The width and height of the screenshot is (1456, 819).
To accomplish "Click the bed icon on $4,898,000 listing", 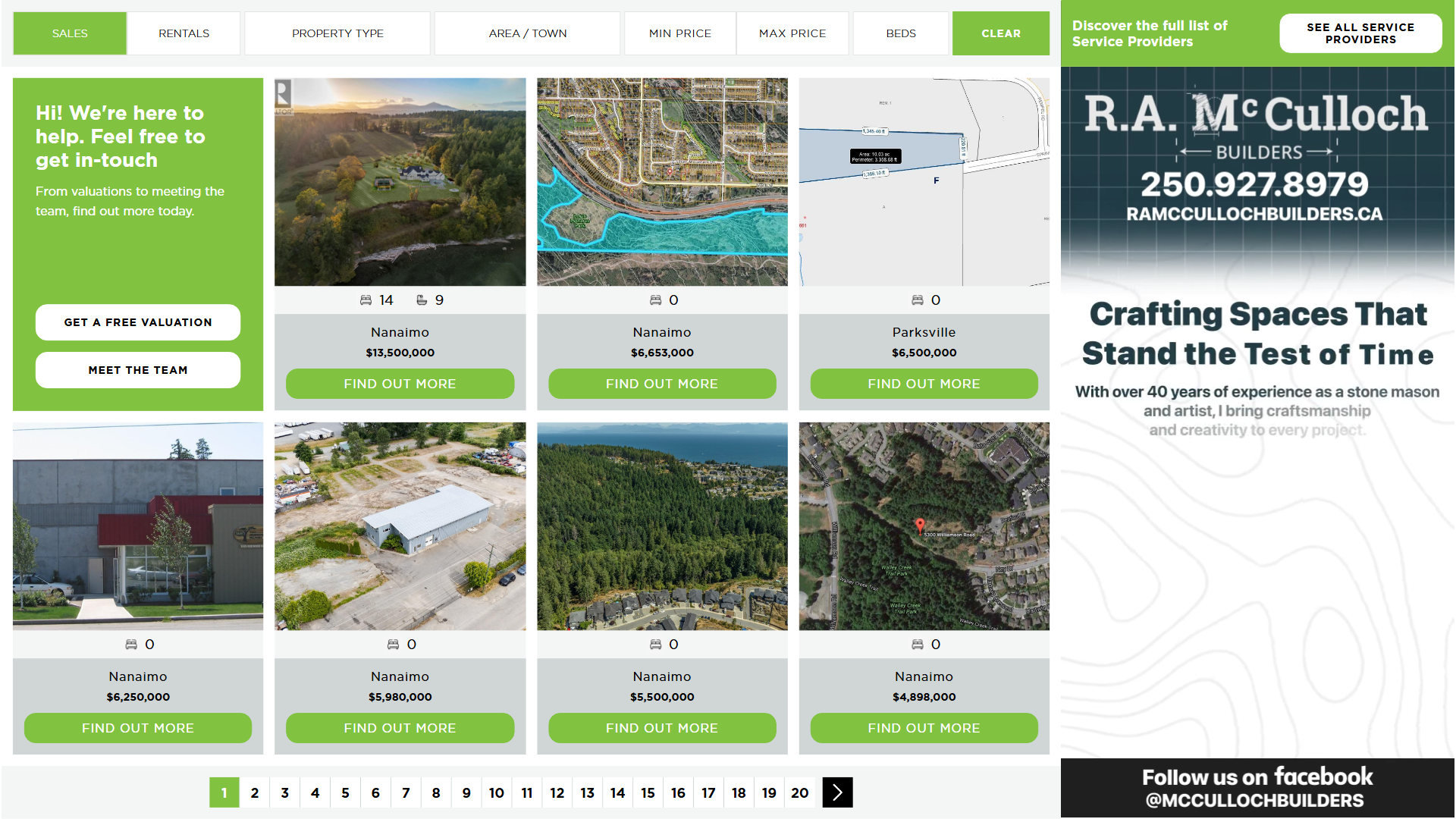I will [917, 645].
